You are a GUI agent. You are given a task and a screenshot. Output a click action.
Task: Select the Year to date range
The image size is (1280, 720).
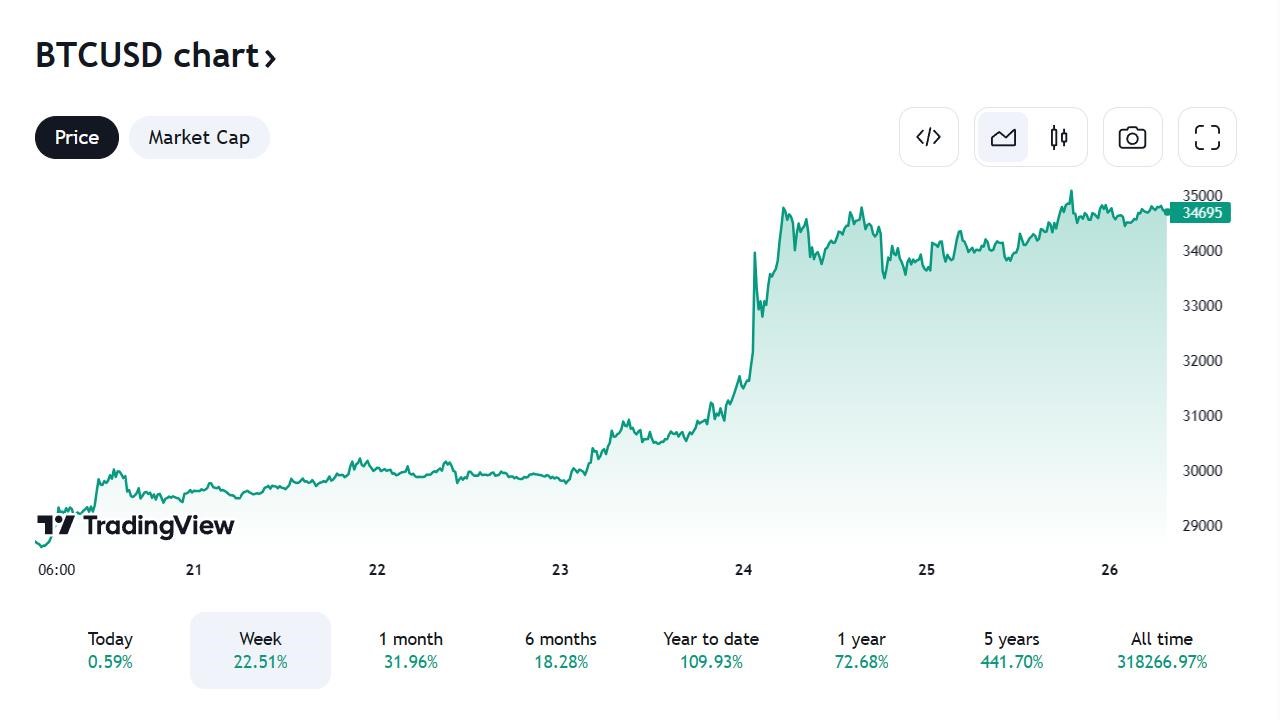pyautogui.click(x=711, y=650)
